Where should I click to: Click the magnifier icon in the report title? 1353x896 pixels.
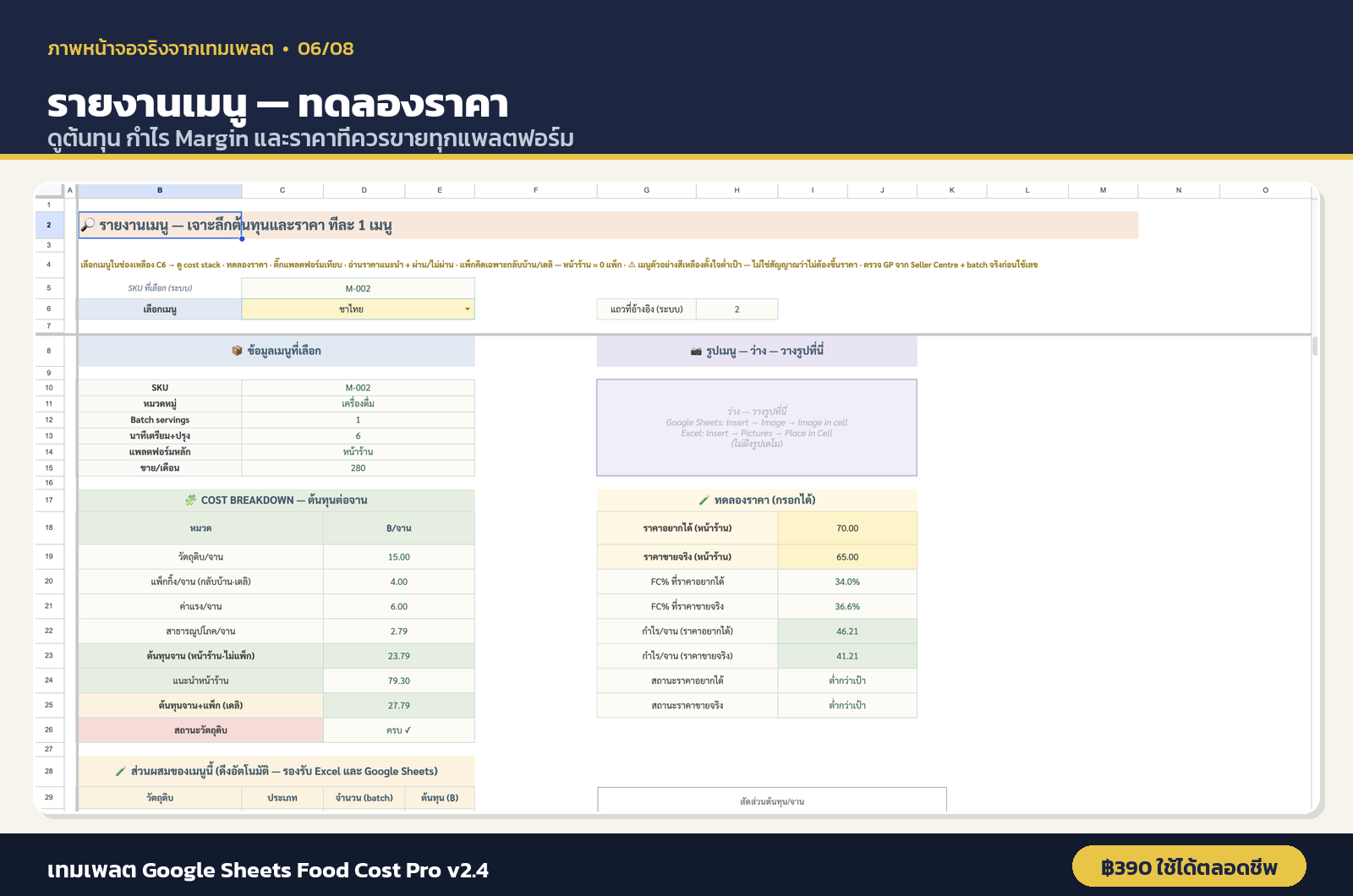click(88, 225)
